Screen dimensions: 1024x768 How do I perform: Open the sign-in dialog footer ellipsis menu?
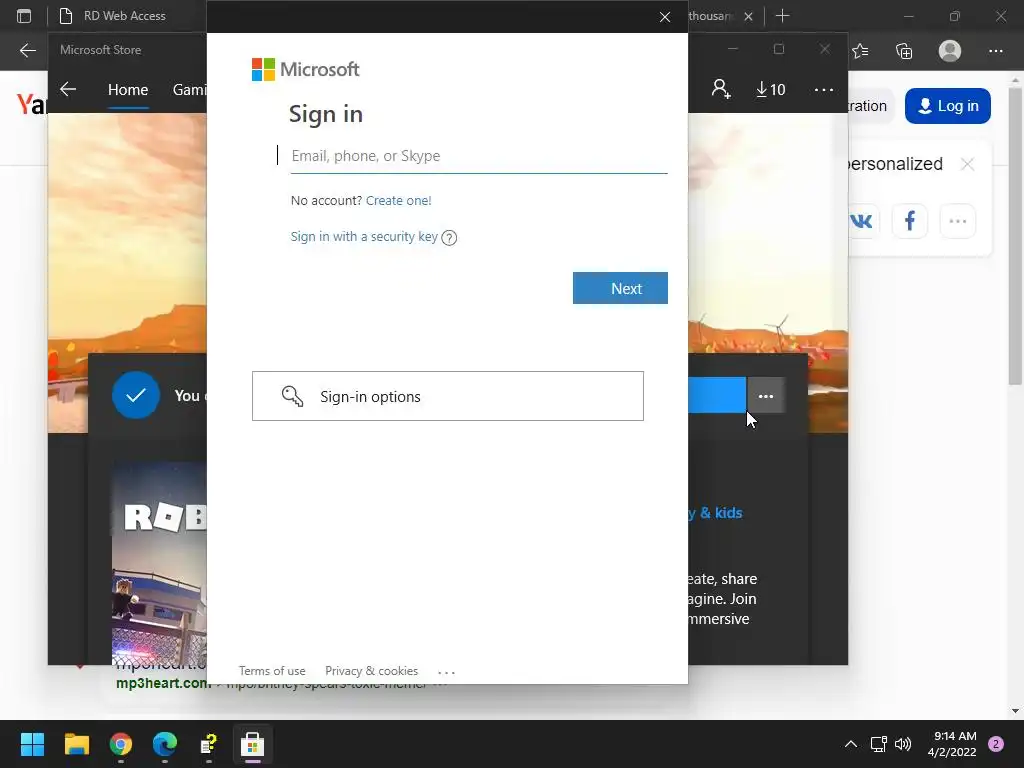pos(446,672)
